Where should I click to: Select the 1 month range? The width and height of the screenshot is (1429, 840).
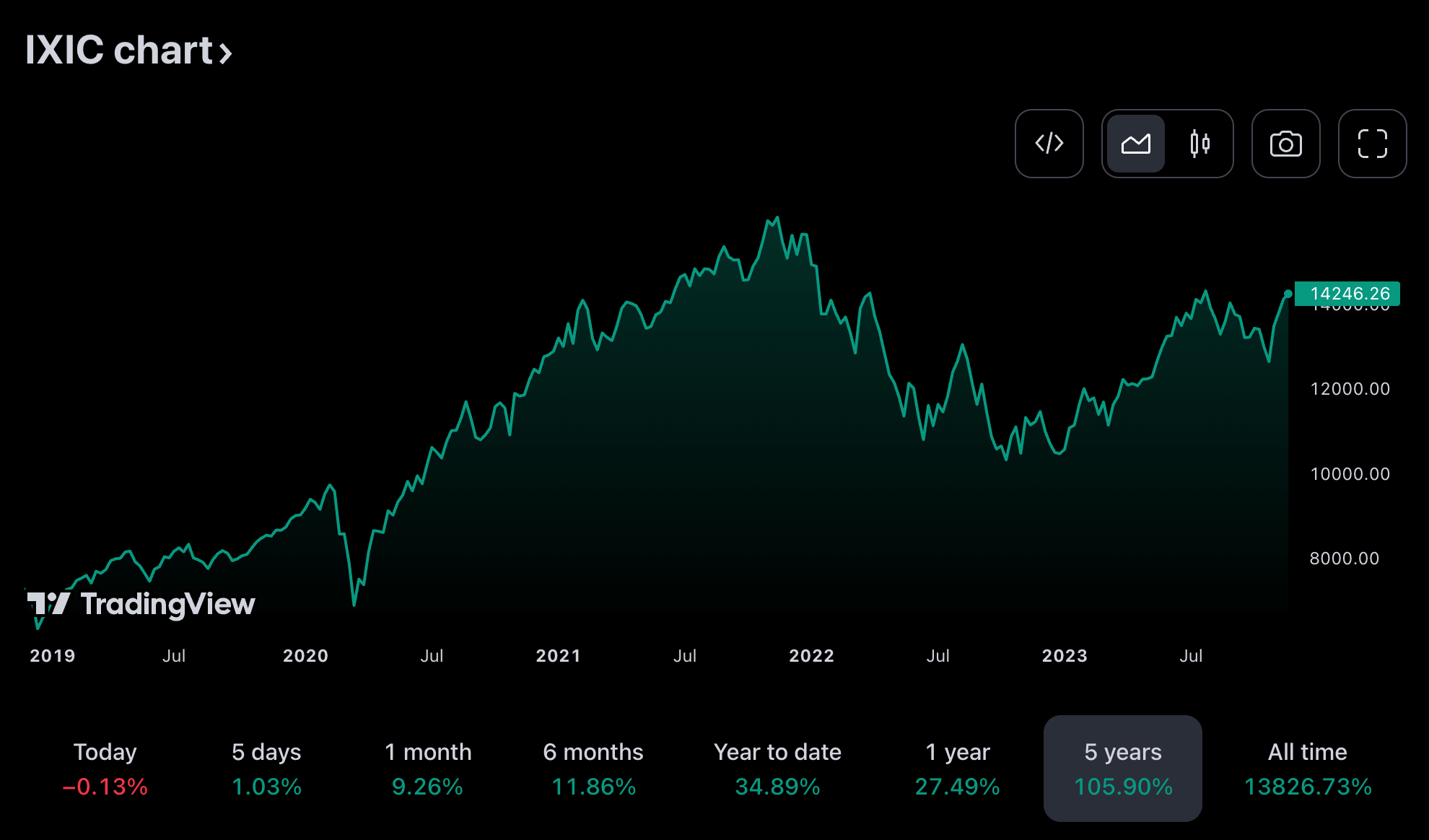tap(427, 769)
